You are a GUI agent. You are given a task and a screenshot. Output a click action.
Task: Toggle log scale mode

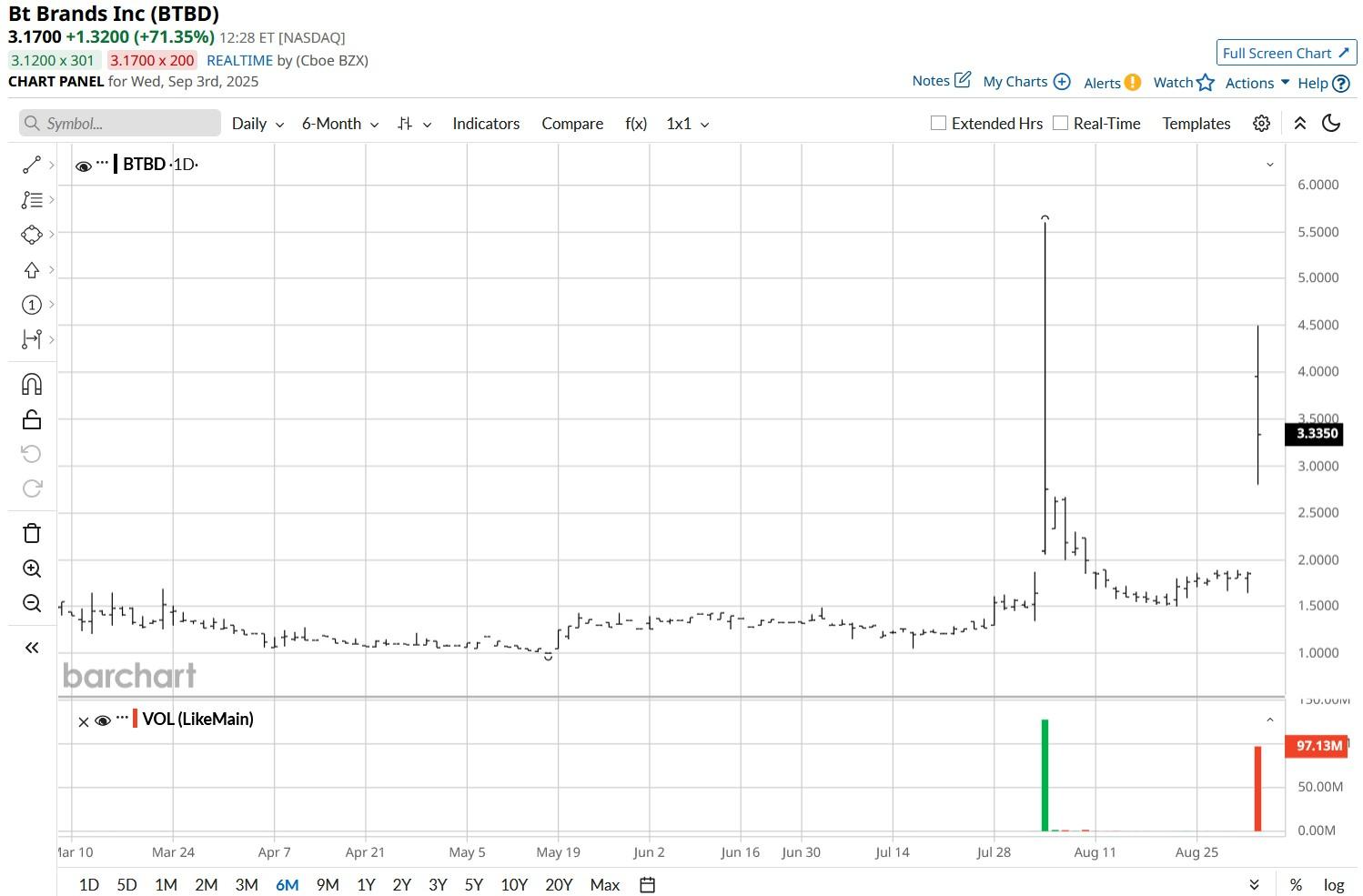(x=1334, y=885)
